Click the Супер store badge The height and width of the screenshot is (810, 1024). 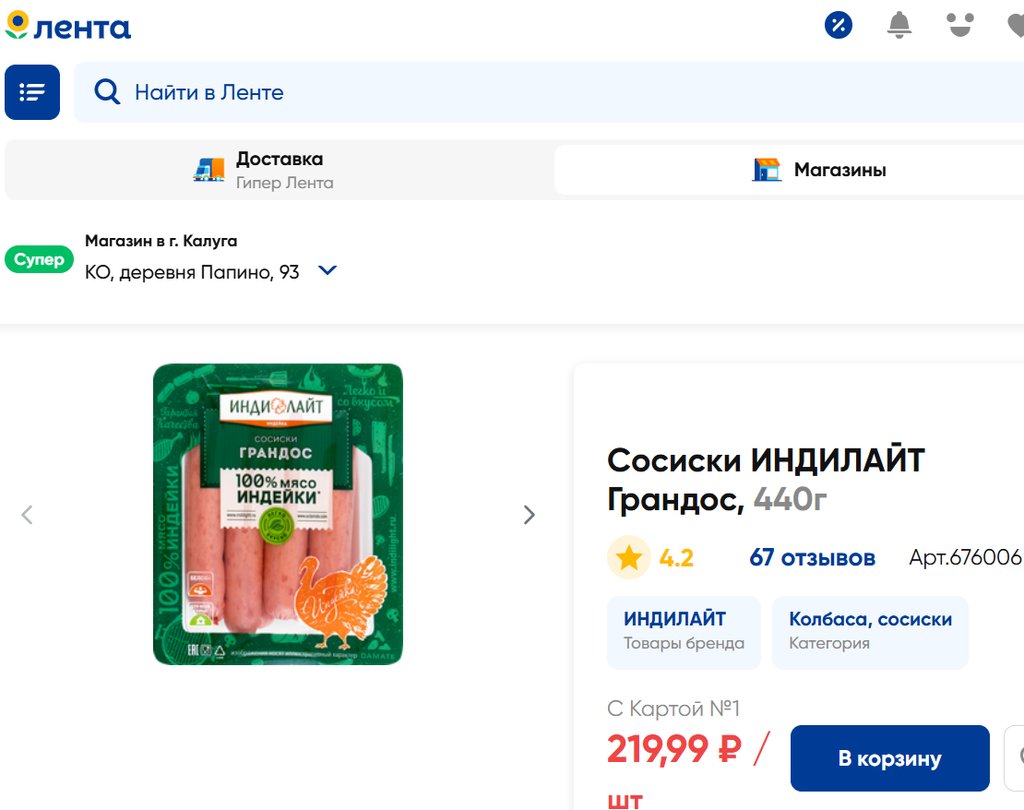(x=39, y=259)
